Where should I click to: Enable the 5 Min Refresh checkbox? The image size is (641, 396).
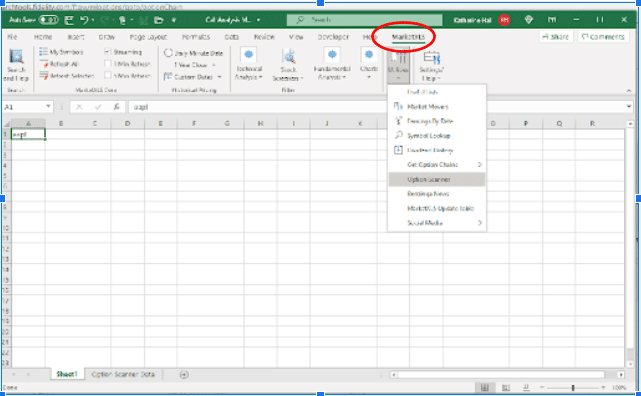click(108, 76)
